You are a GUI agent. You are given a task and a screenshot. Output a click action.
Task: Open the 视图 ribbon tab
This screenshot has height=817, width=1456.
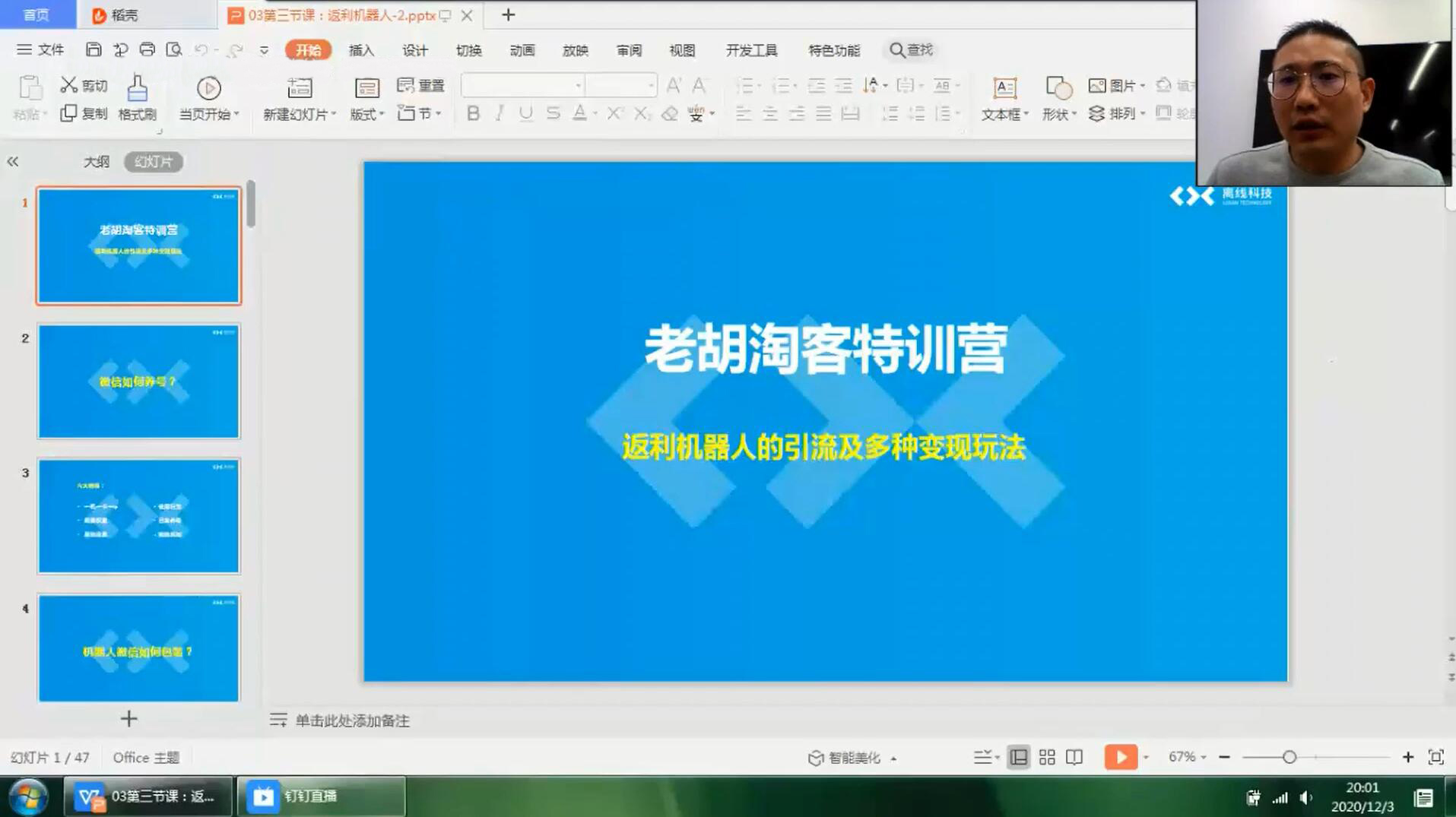(682, 50)
